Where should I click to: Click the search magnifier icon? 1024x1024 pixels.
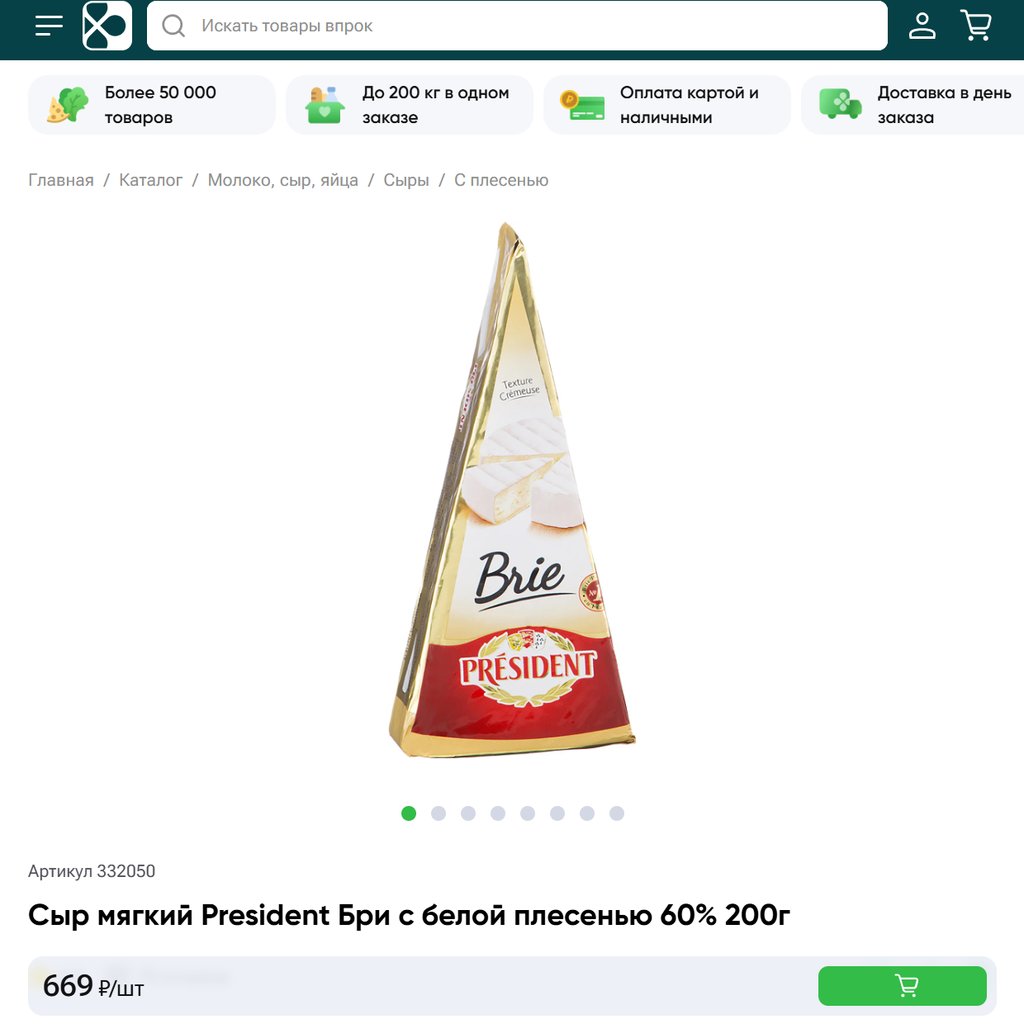(x=173, y=25)
